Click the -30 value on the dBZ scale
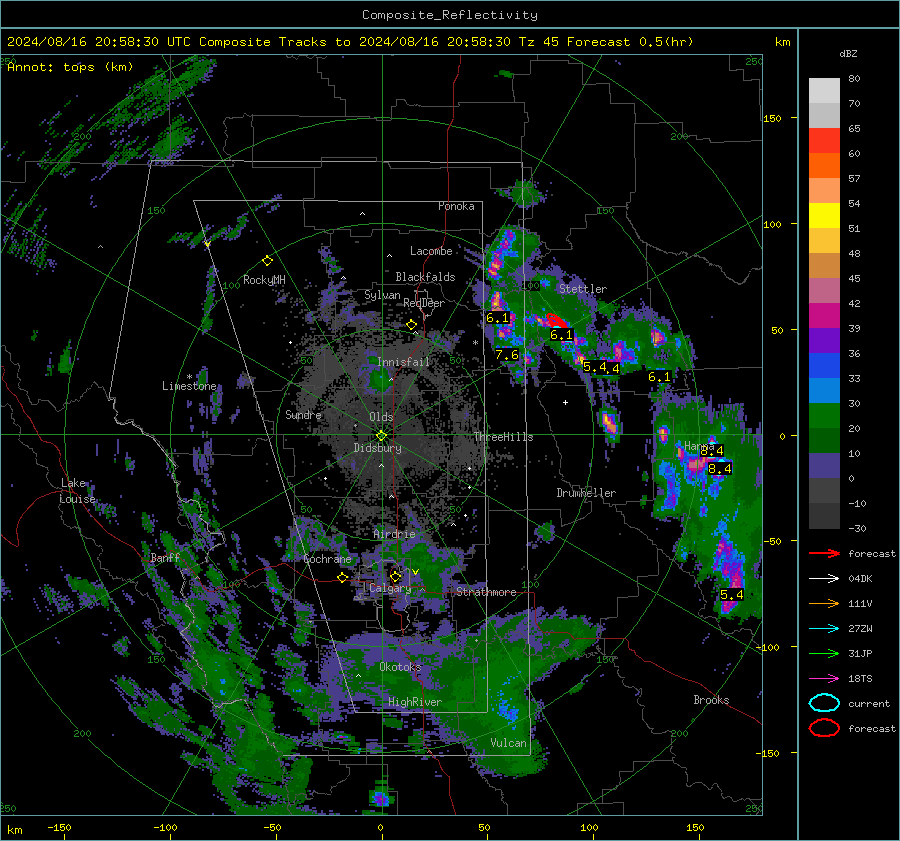900x841 pixels. [857, 528]
